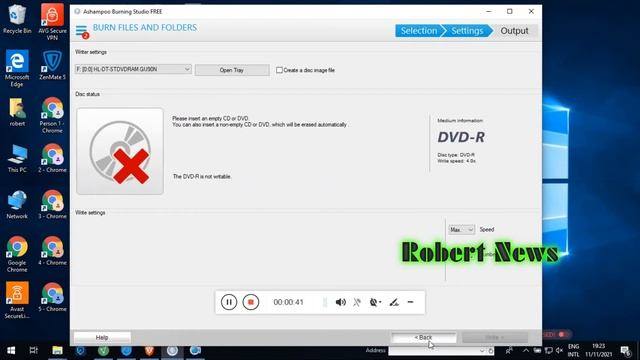
Task: Click the Help button
Action: (102, 337)
